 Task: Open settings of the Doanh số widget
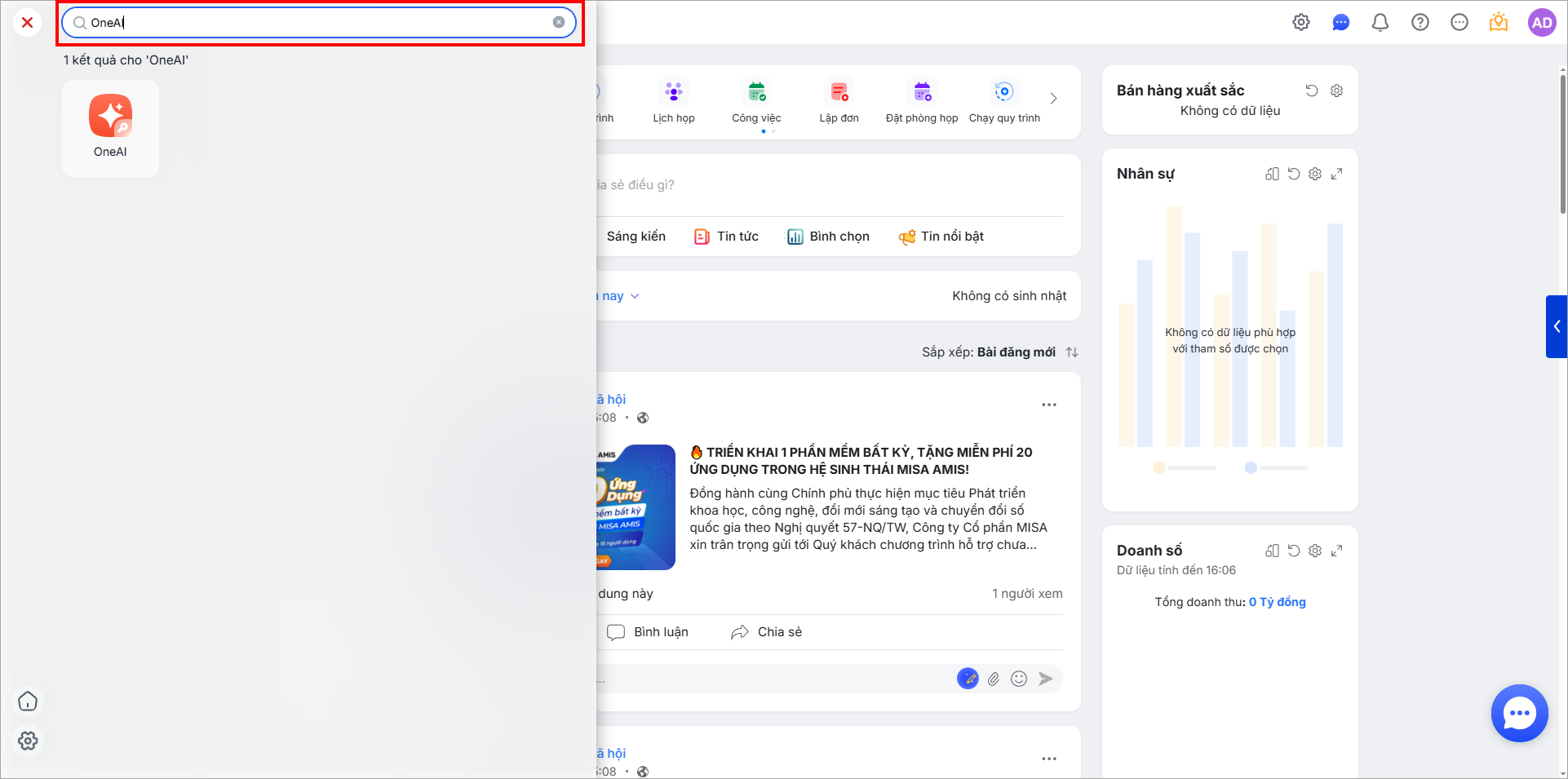1315,551
